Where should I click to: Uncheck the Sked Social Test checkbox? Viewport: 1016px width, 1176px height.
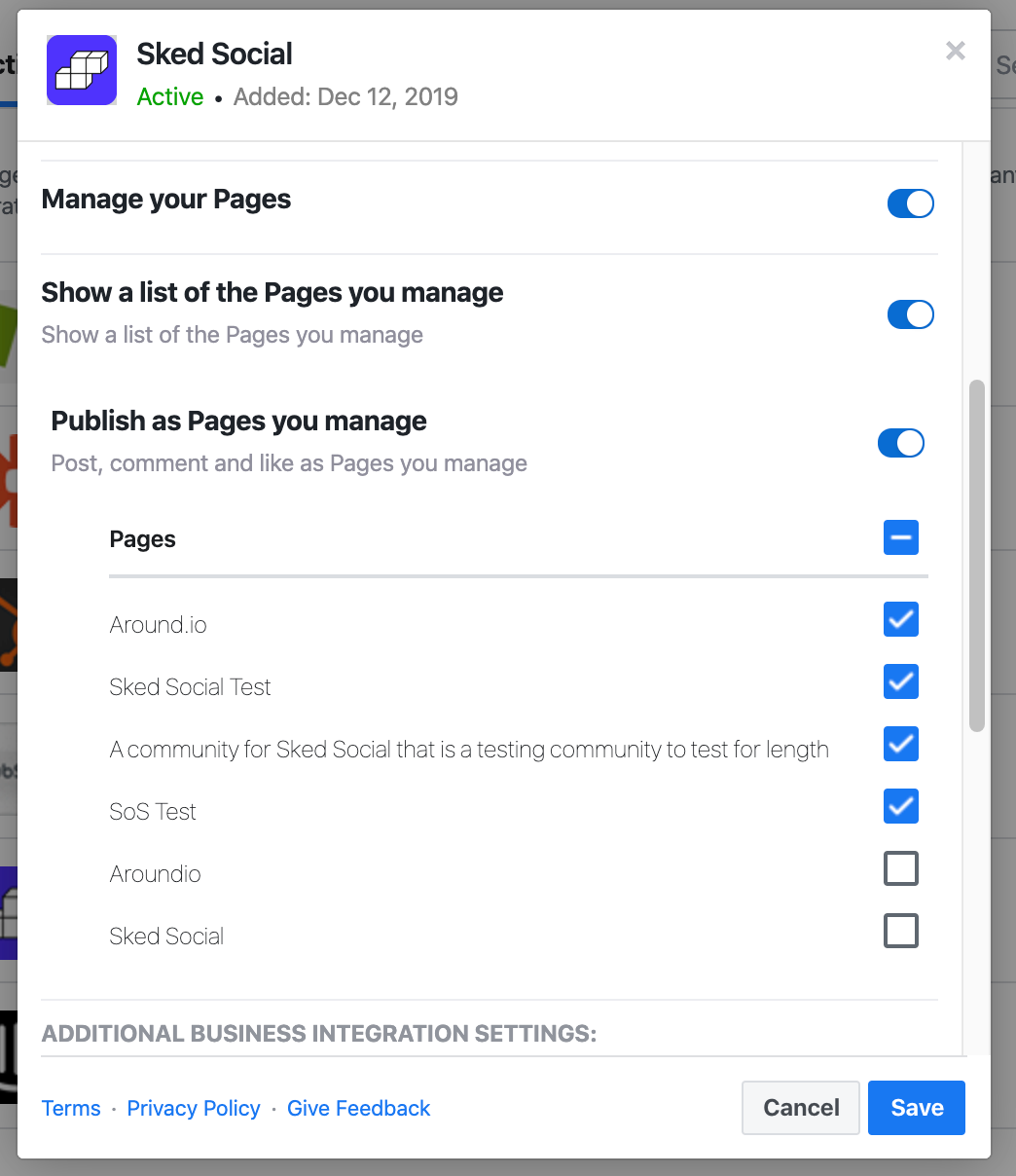pyautogui.click(x=901, y=681)
